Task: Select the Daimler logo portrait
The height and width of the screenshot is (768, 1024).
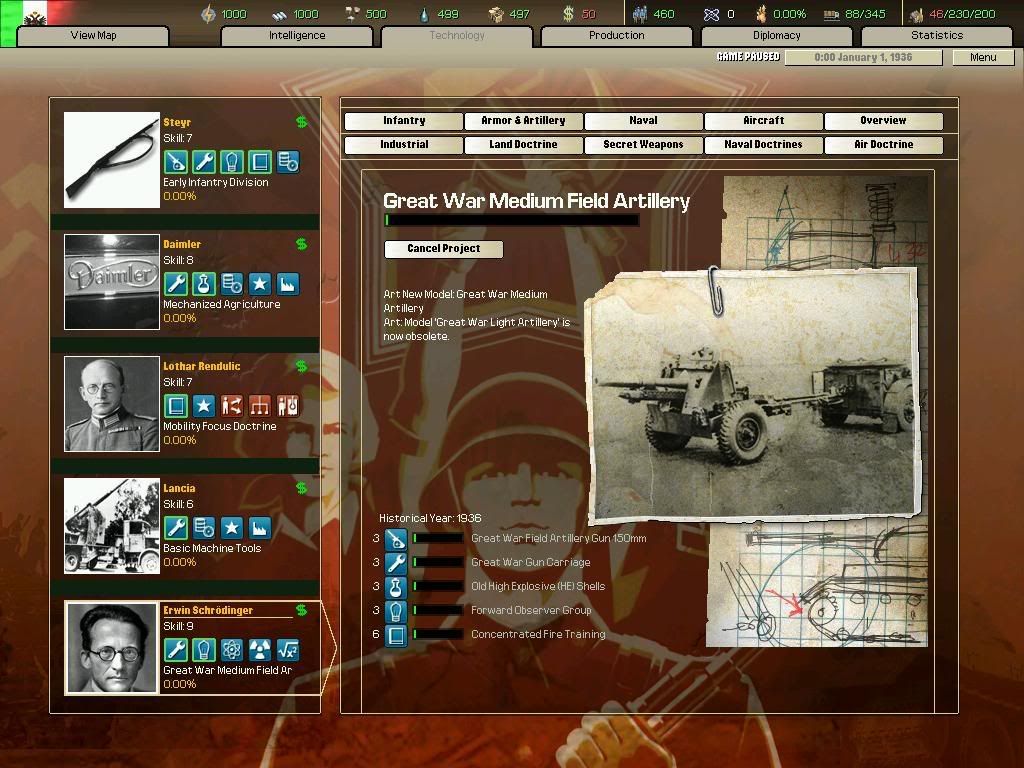Action: pyautogui.click(x=112, y=282)
